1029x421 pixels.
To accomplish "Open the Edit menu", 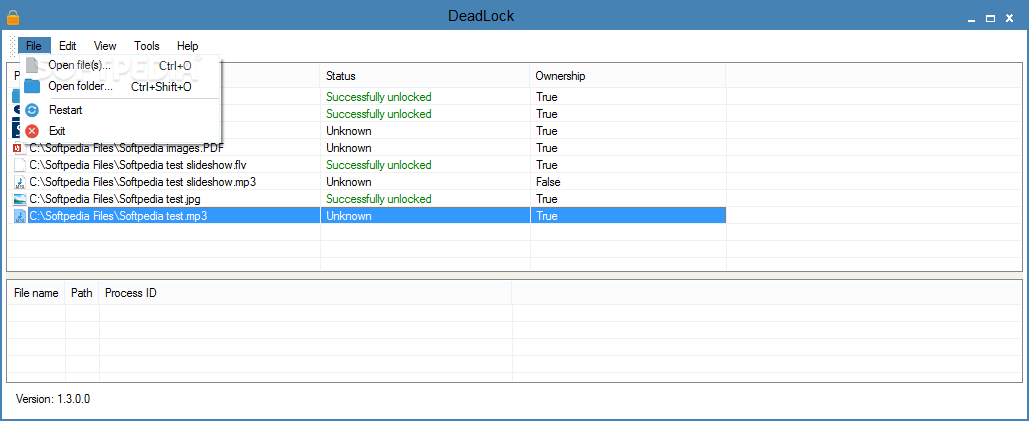I will pos(68,46).
